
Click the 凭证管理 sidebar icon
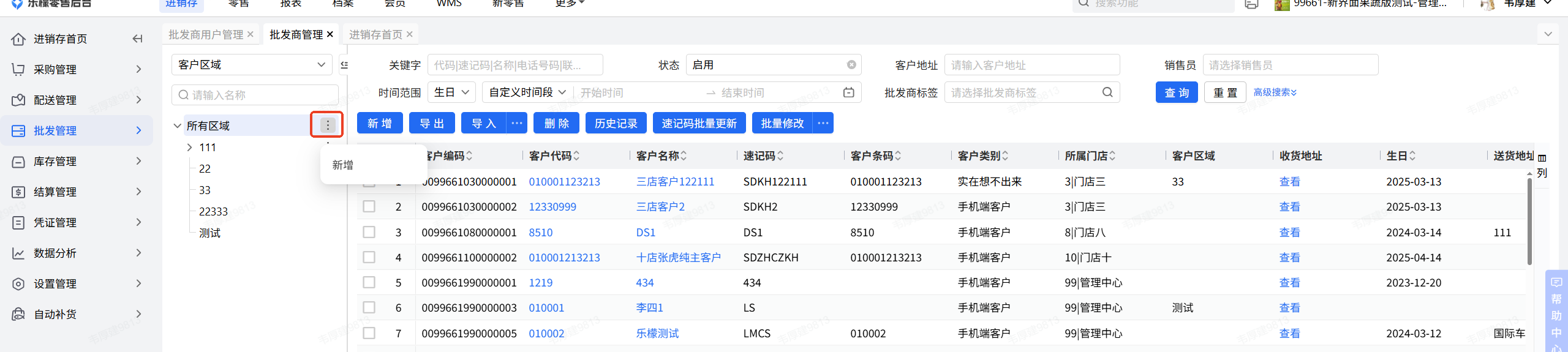[x=18, y=222]
